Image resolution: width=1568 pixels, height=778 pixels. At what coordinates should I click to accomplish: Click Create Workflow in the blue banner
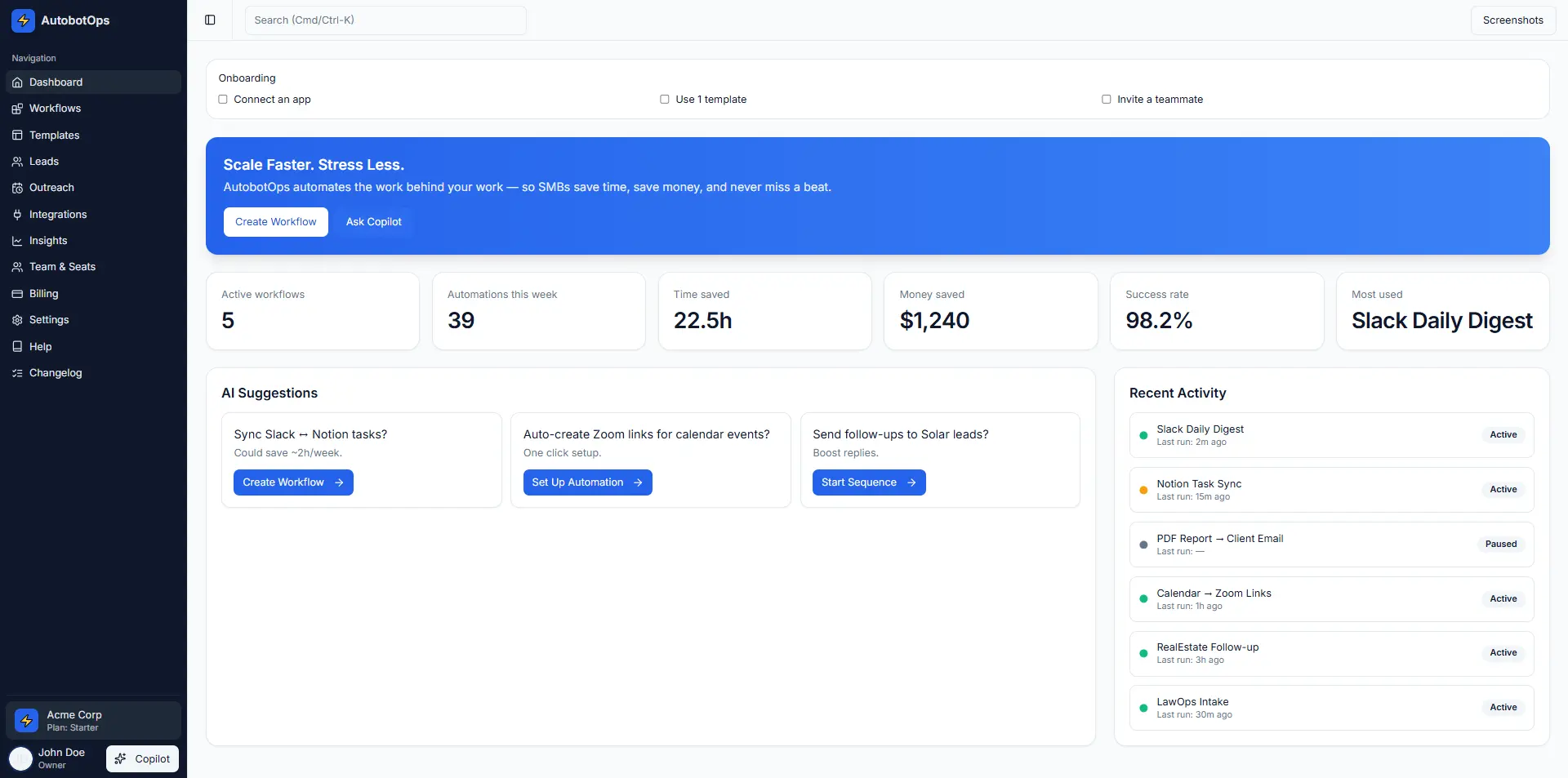coord(276,222)
